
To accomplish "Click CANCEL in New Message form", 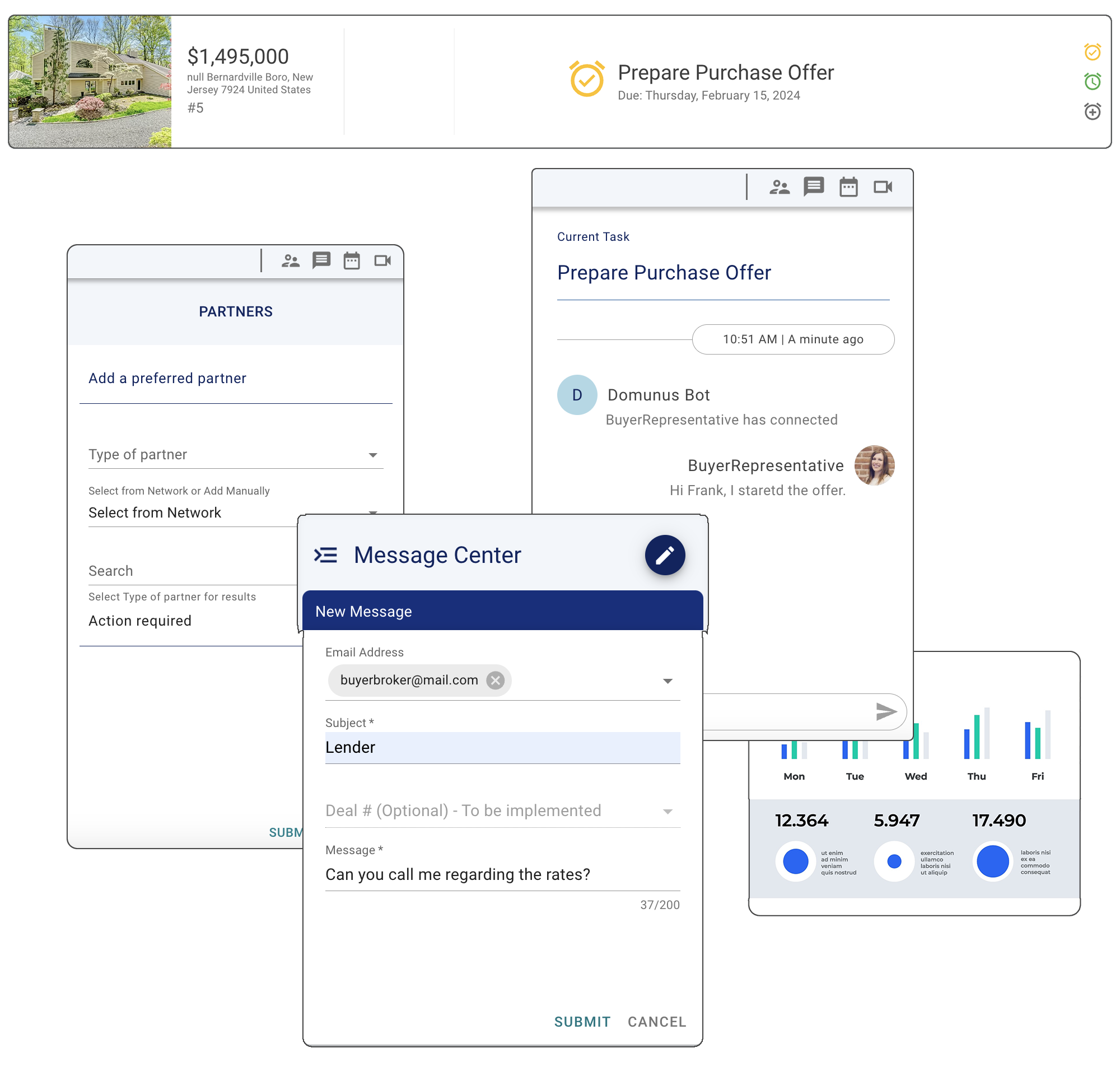I will click(x=656, y=1022).
